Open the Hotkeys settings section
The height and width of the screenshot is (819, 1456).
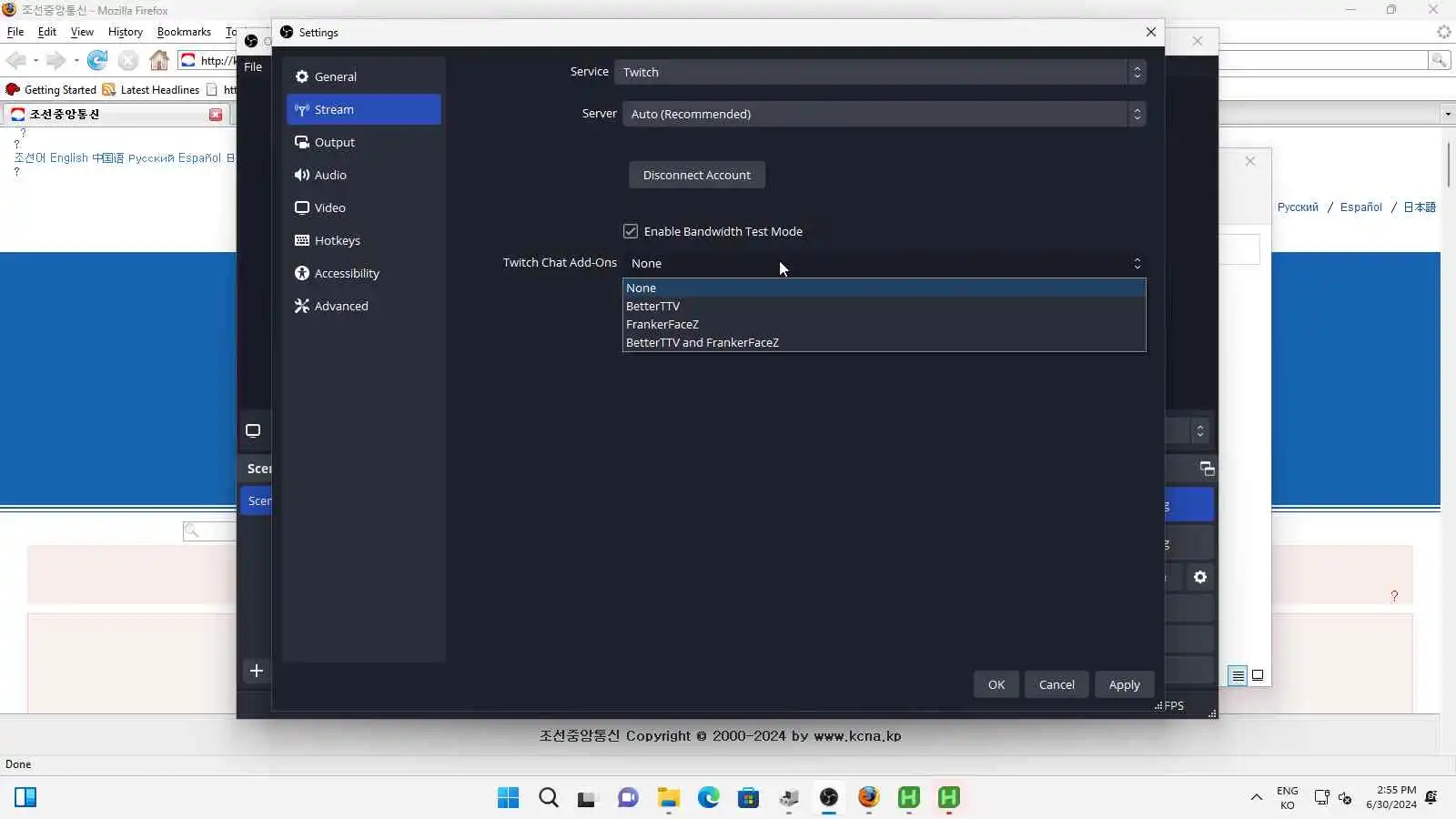(363, 240)
